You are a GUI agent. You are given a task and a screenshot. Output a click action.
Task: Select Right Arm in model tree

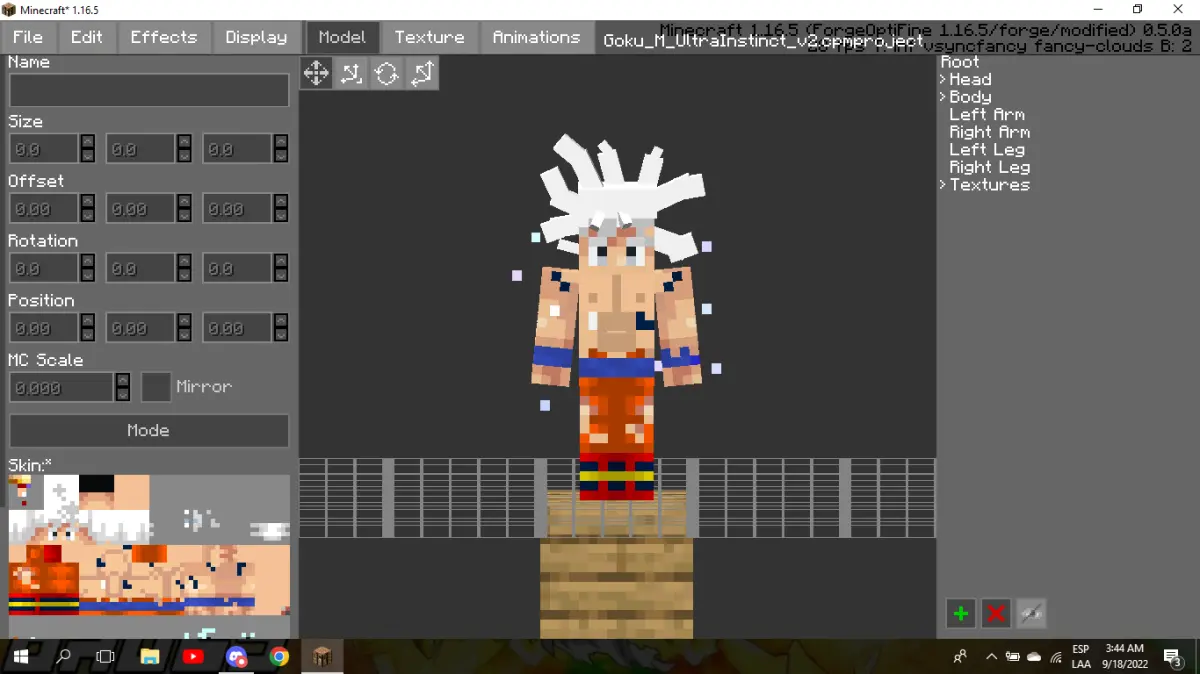click(x=990, y=132)
